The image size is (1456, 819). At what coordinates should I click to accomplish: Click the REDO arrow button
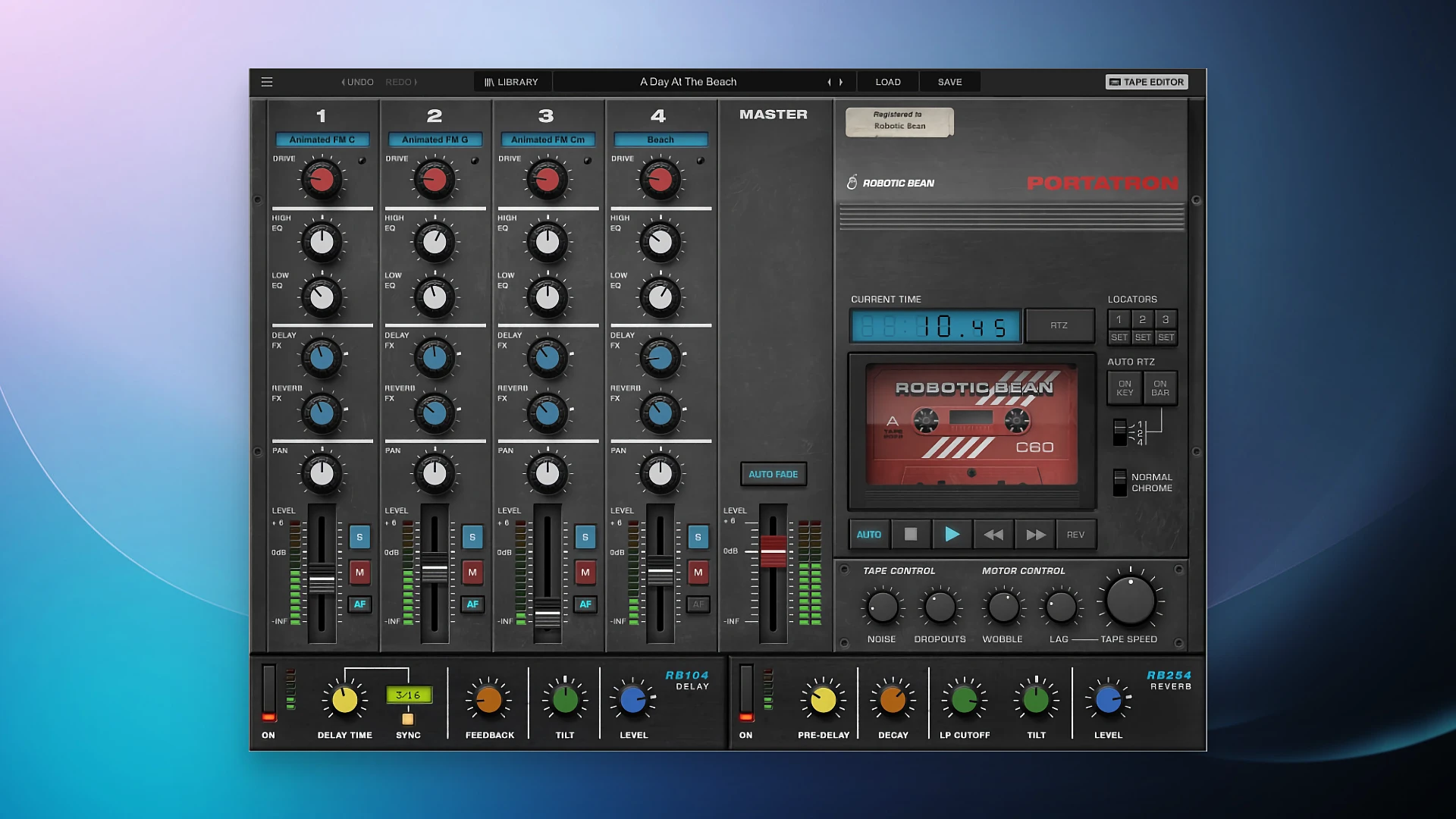(x=401, y=82)
